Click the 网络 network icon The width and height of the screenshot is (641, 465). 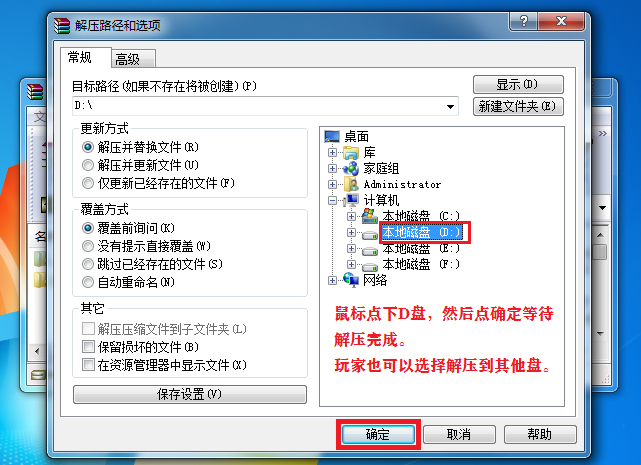(351, 280)
